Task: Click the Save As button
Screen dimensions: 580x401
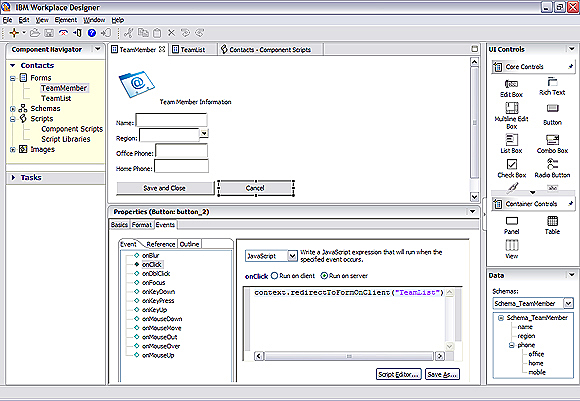Action: [x=442, y=374]
